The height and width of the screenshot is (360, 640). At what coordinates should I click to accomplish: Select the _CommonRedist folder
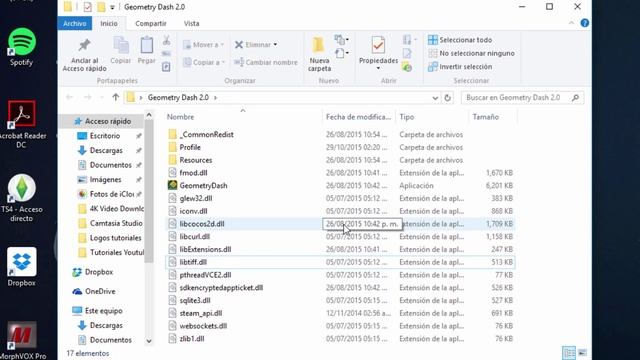(207, 134)
